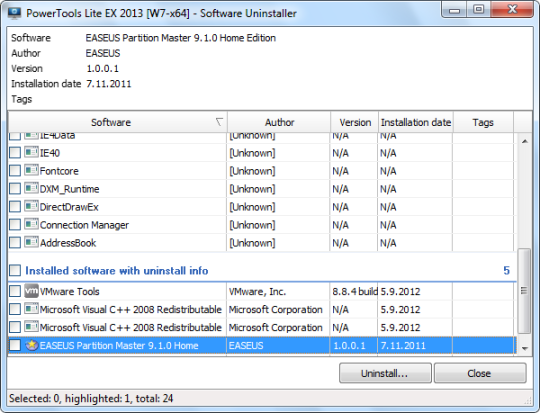Click the Connection Manager entry icon

31,224
